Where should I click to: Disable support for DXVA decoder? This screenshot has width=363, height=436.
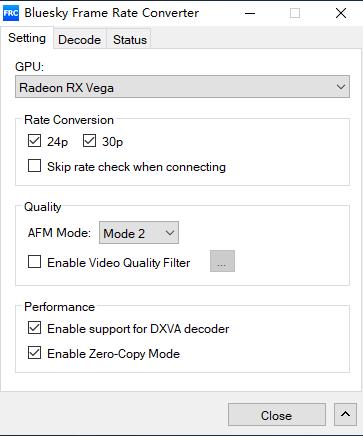(x=34, y=328)
